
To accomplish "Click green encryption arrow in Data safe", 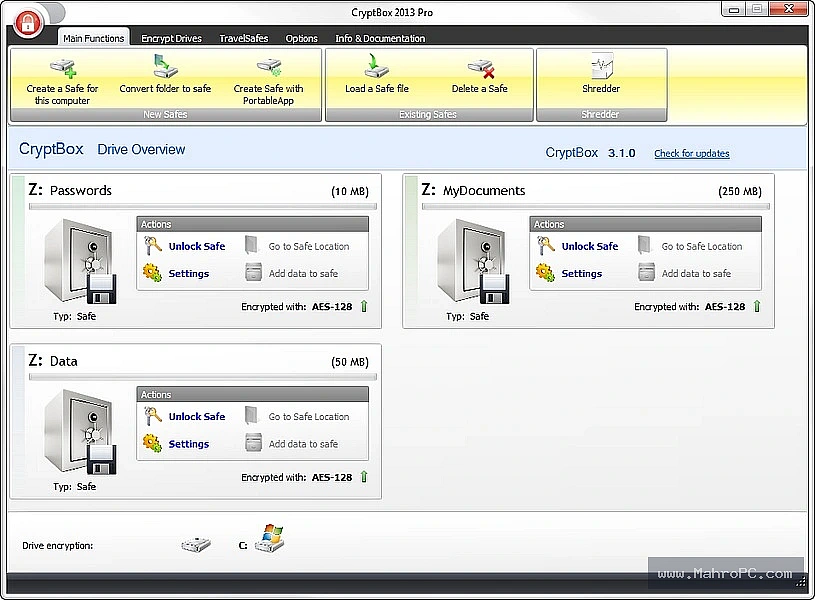I will pos(364,476).
